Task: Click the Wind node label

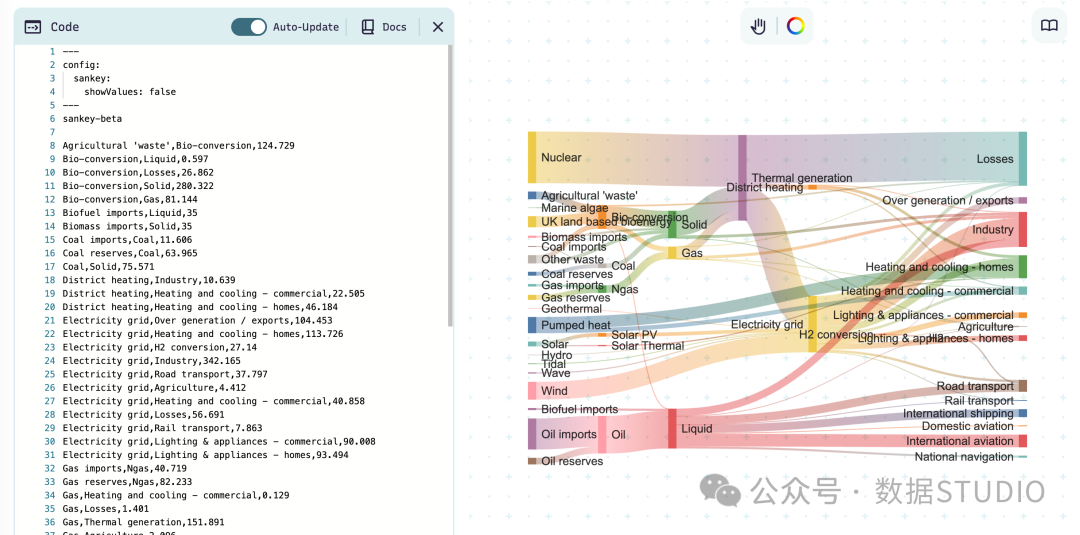Action: [554, 391]
